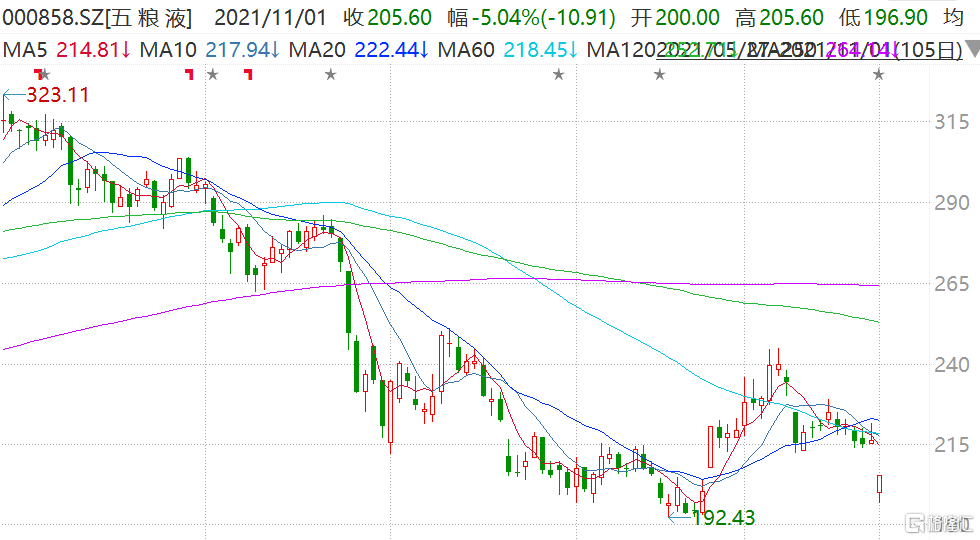Click the MA10 217.94 indicator label
The width and height of the screenshot is (980, 540).
pyautogui.click(x=209, y=49)
